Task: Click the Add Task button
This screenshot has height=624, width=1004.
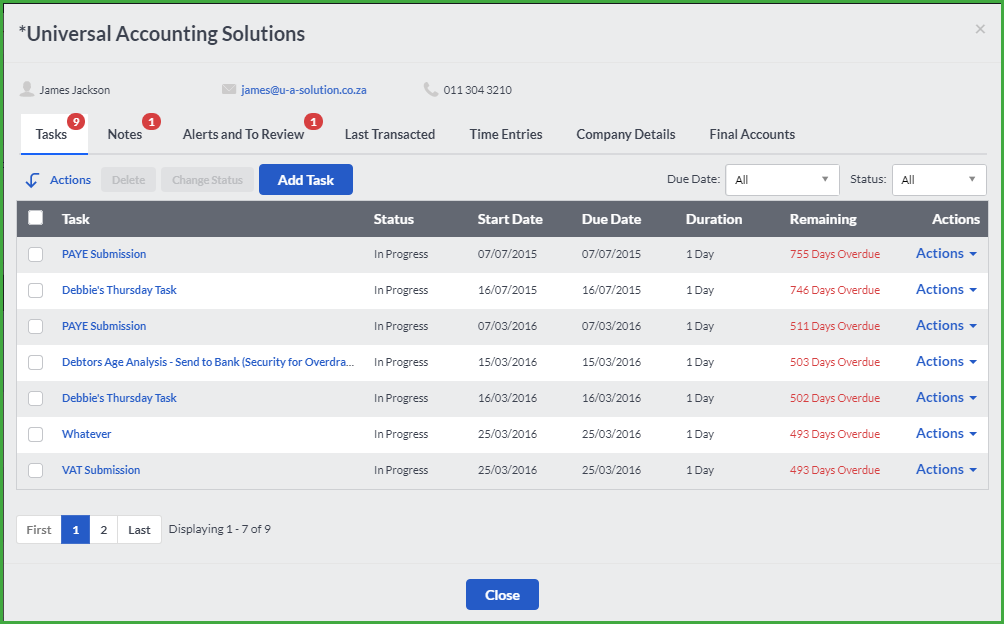Action: coord(305,180)
